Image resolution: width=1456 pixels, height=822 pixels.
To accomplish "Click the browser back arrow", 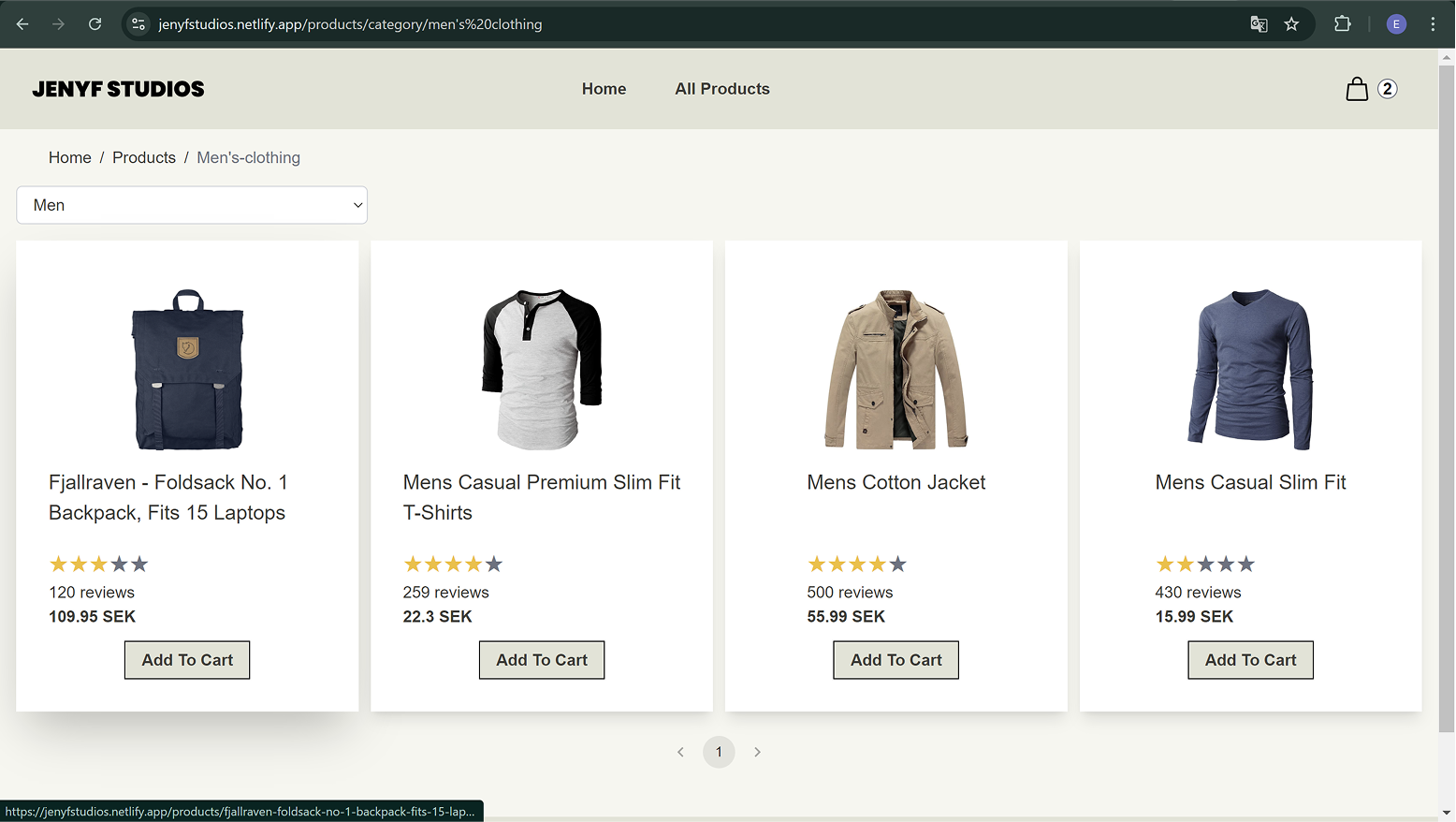I will 22,24.
